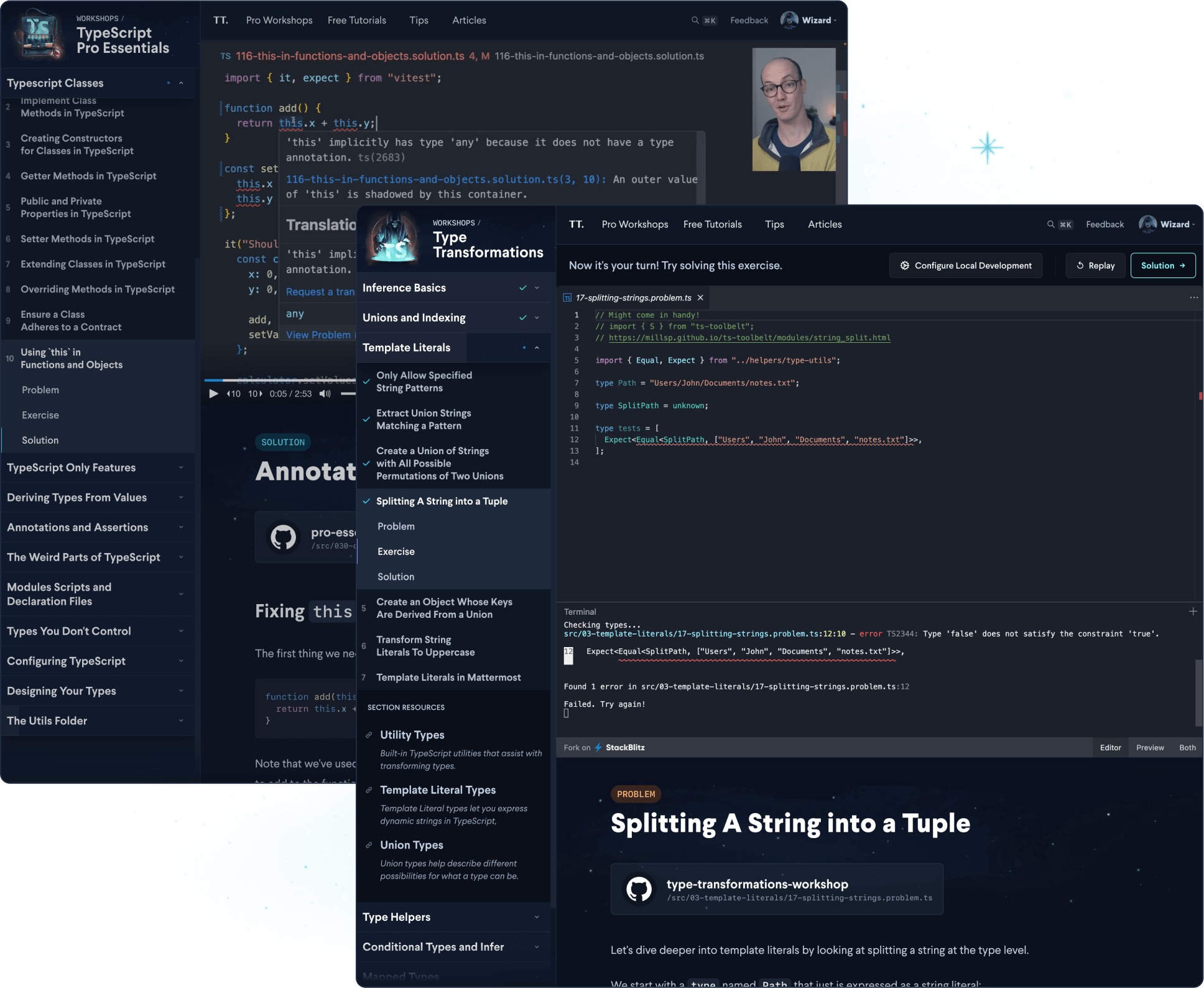Seek on the back window video progress bar

[280, 380]
